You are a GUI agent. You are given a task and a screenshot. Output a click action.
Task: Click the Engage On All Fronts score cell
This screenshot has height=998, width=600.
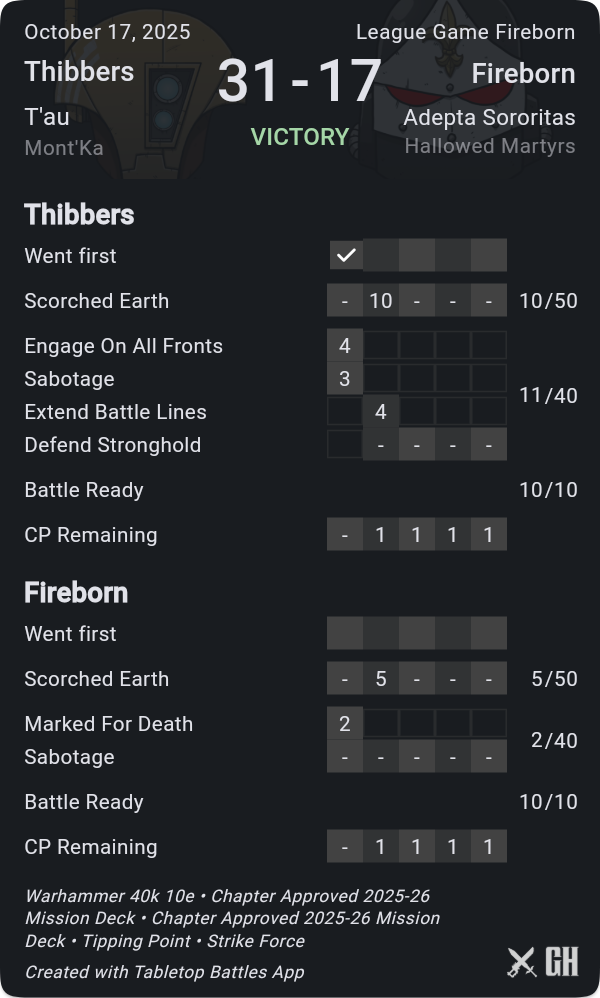[x=345, y=345]
